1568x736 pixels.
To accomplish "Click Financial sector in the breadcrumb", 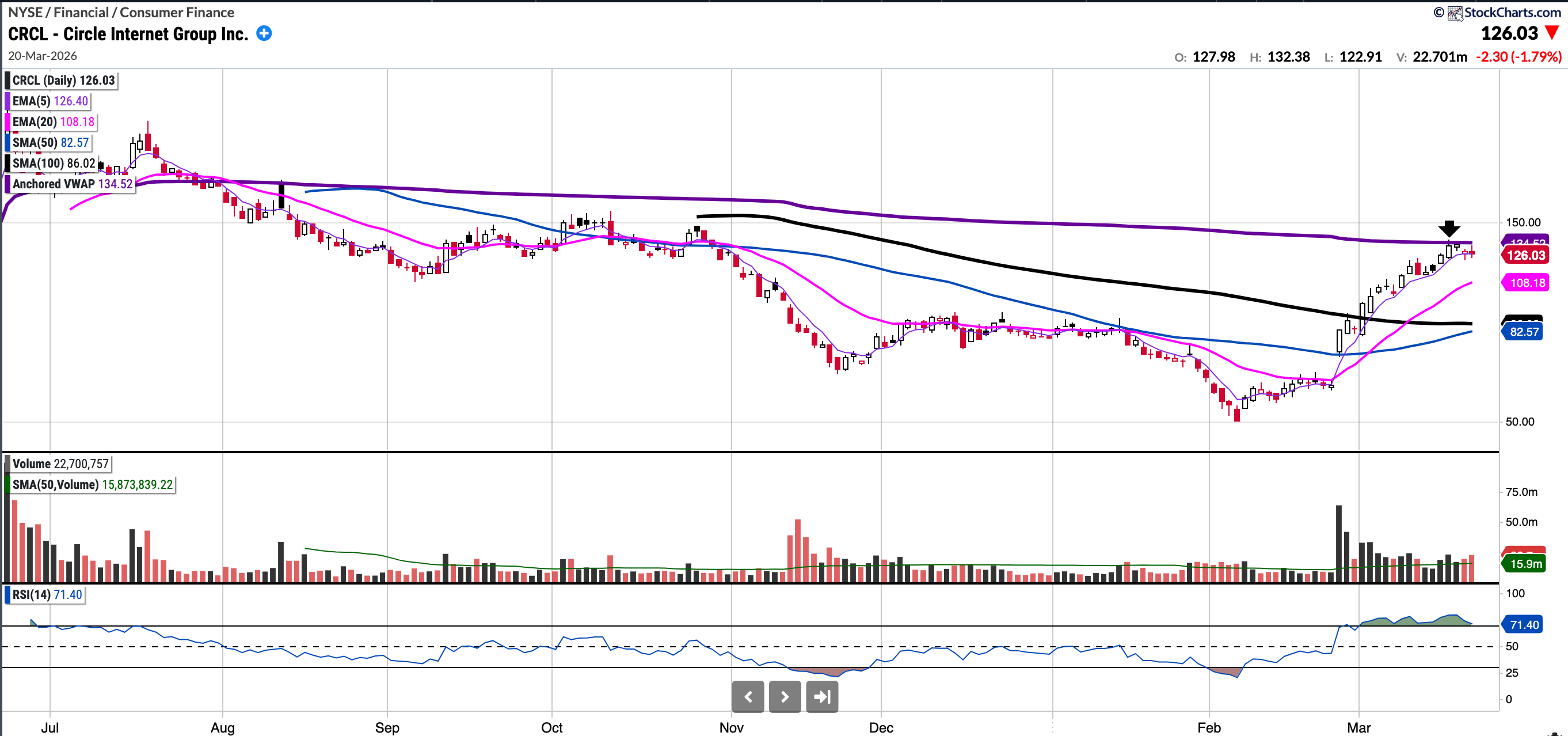I will (81, 12).
